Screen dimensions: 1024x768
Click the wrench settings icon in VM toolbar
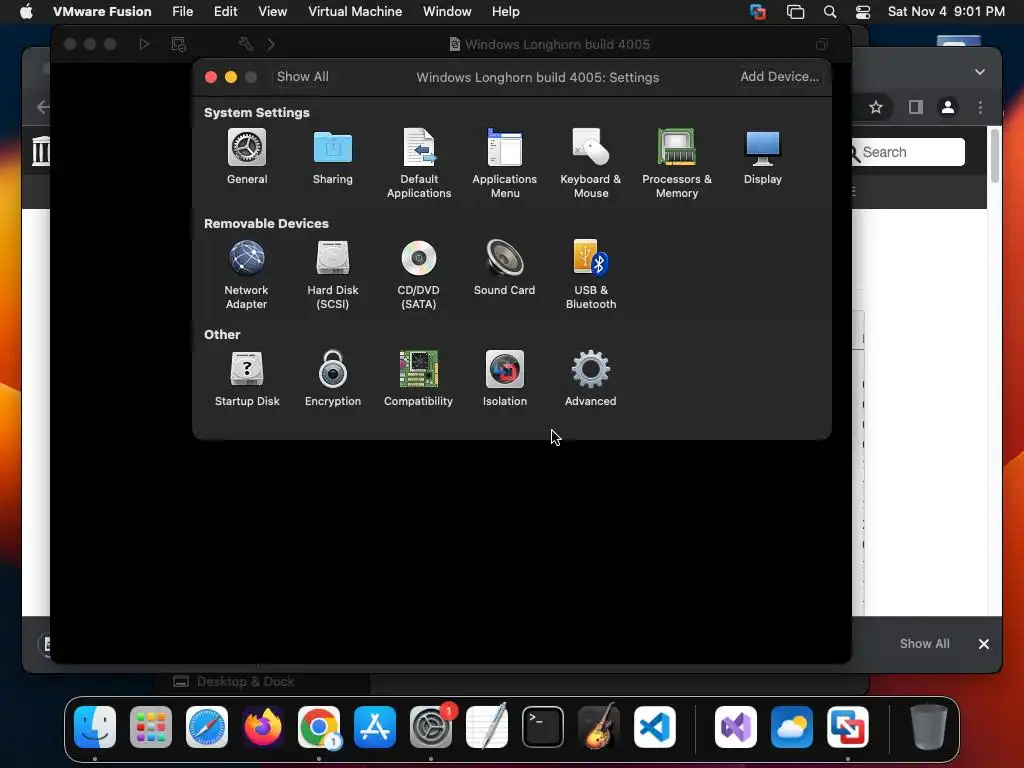(x=246, y=44)
